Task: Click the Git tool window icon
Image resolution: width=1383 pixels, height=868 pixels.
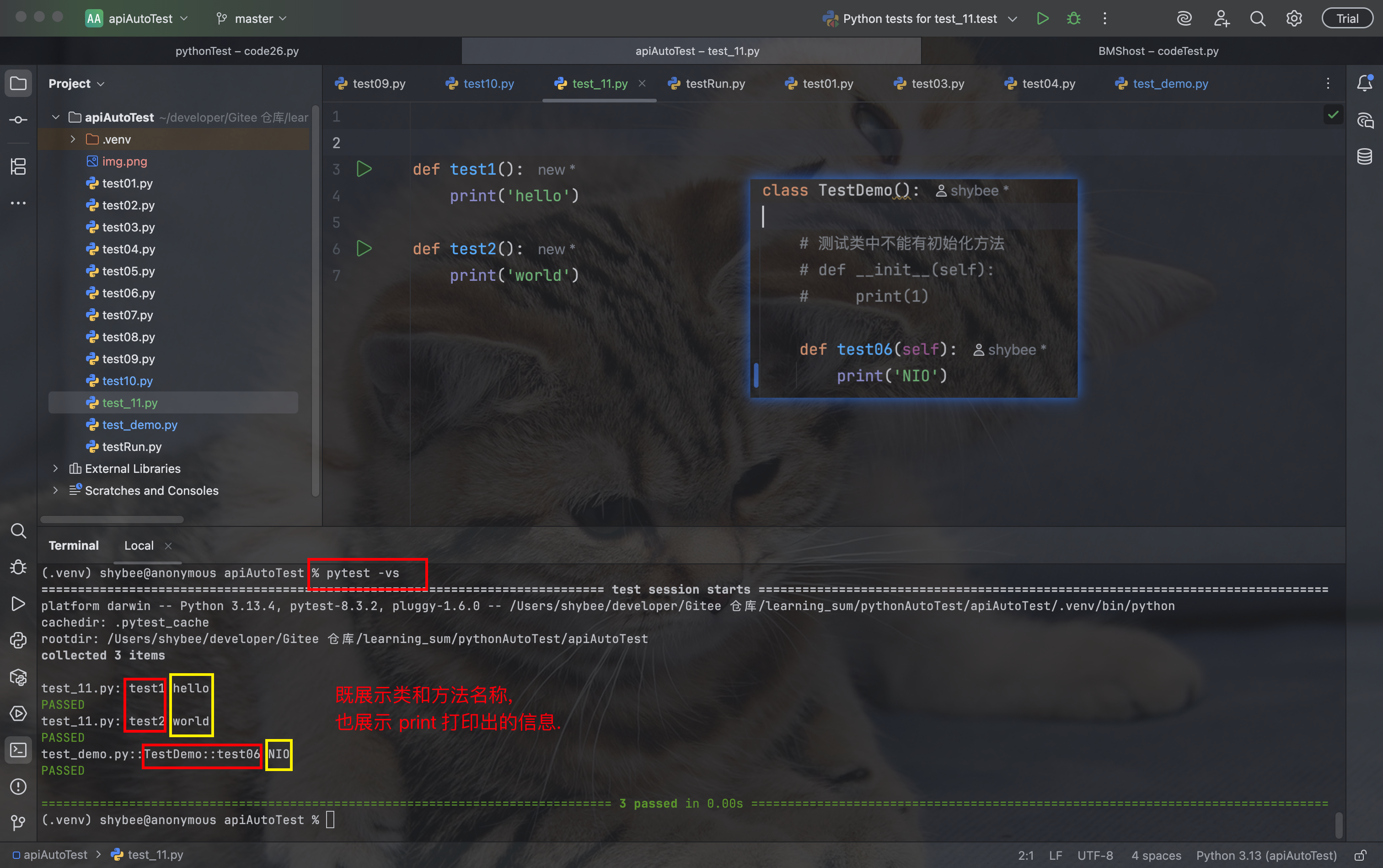Action: (18, 822)
